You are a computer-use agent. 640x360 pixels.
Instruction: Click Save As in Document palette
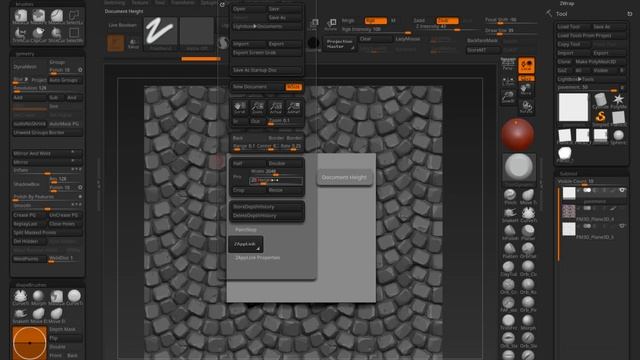[285, 18]
